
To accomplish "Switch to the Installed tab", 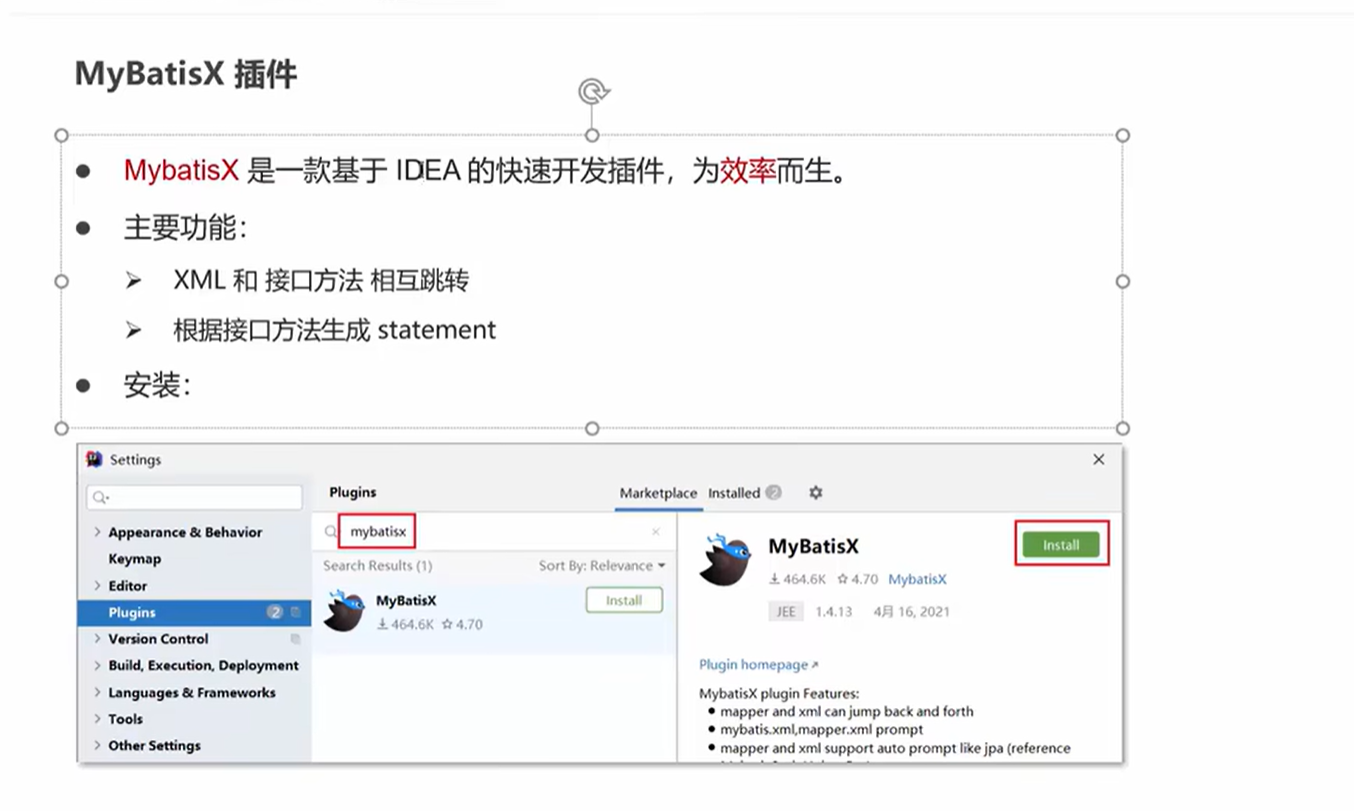I will (x=734, y=493).
